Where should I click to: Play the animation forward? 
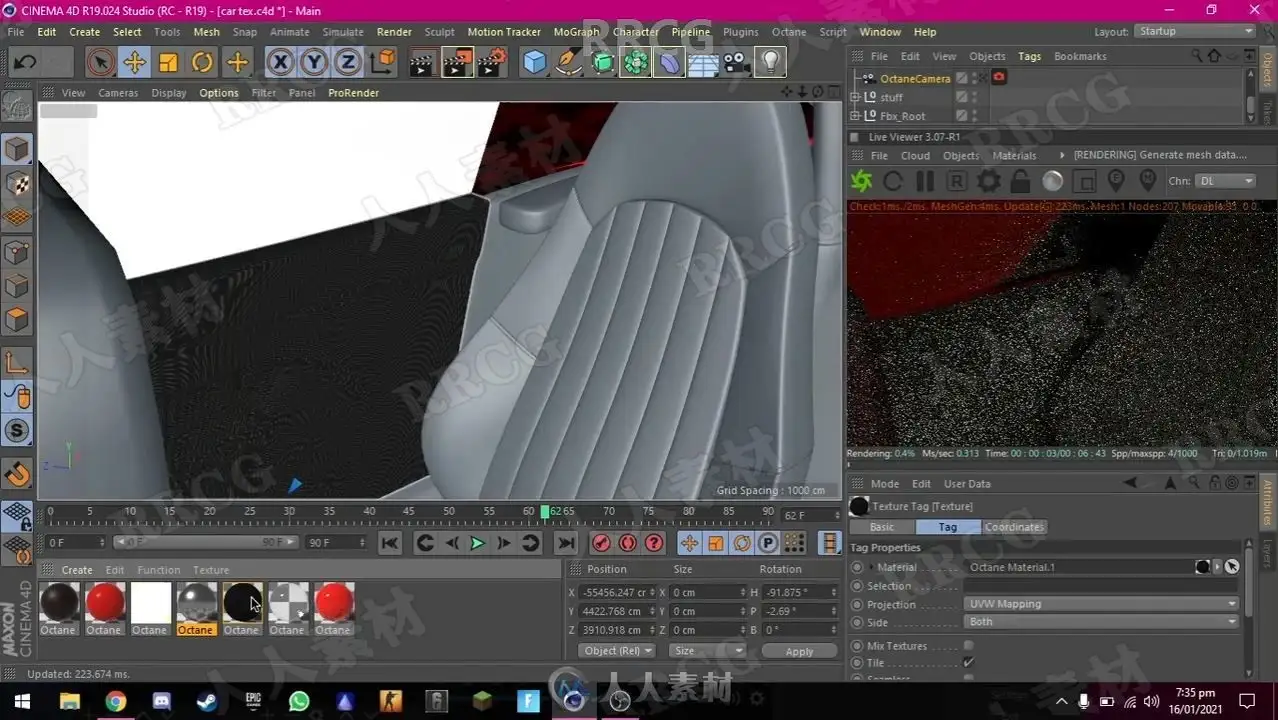point(478,543)
